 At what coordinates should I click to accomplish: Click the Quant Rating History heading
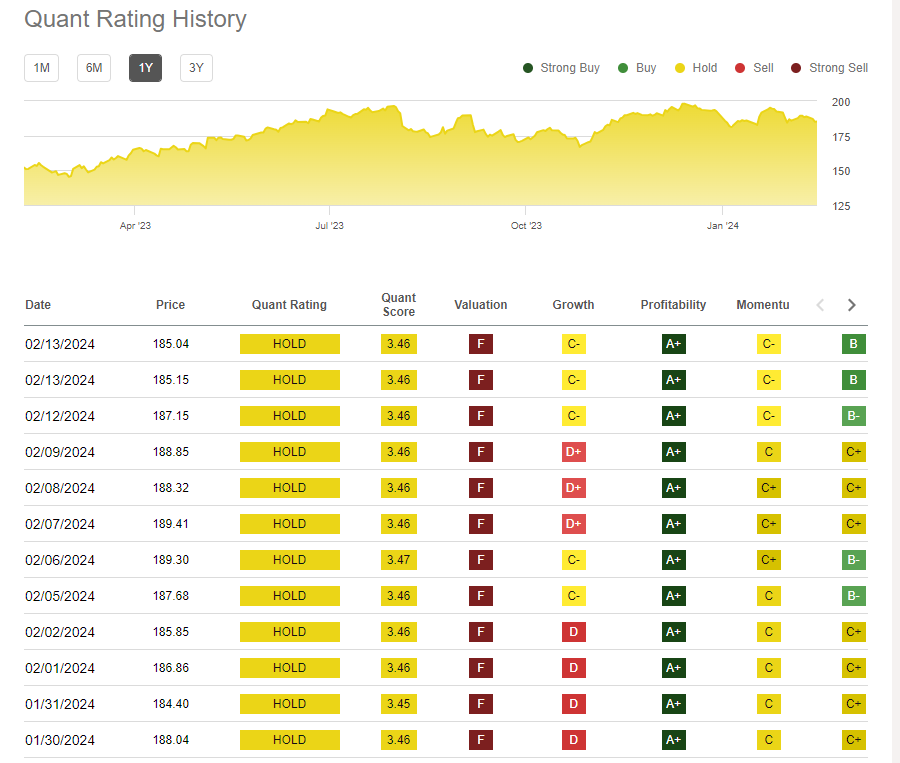coord(136,19)
